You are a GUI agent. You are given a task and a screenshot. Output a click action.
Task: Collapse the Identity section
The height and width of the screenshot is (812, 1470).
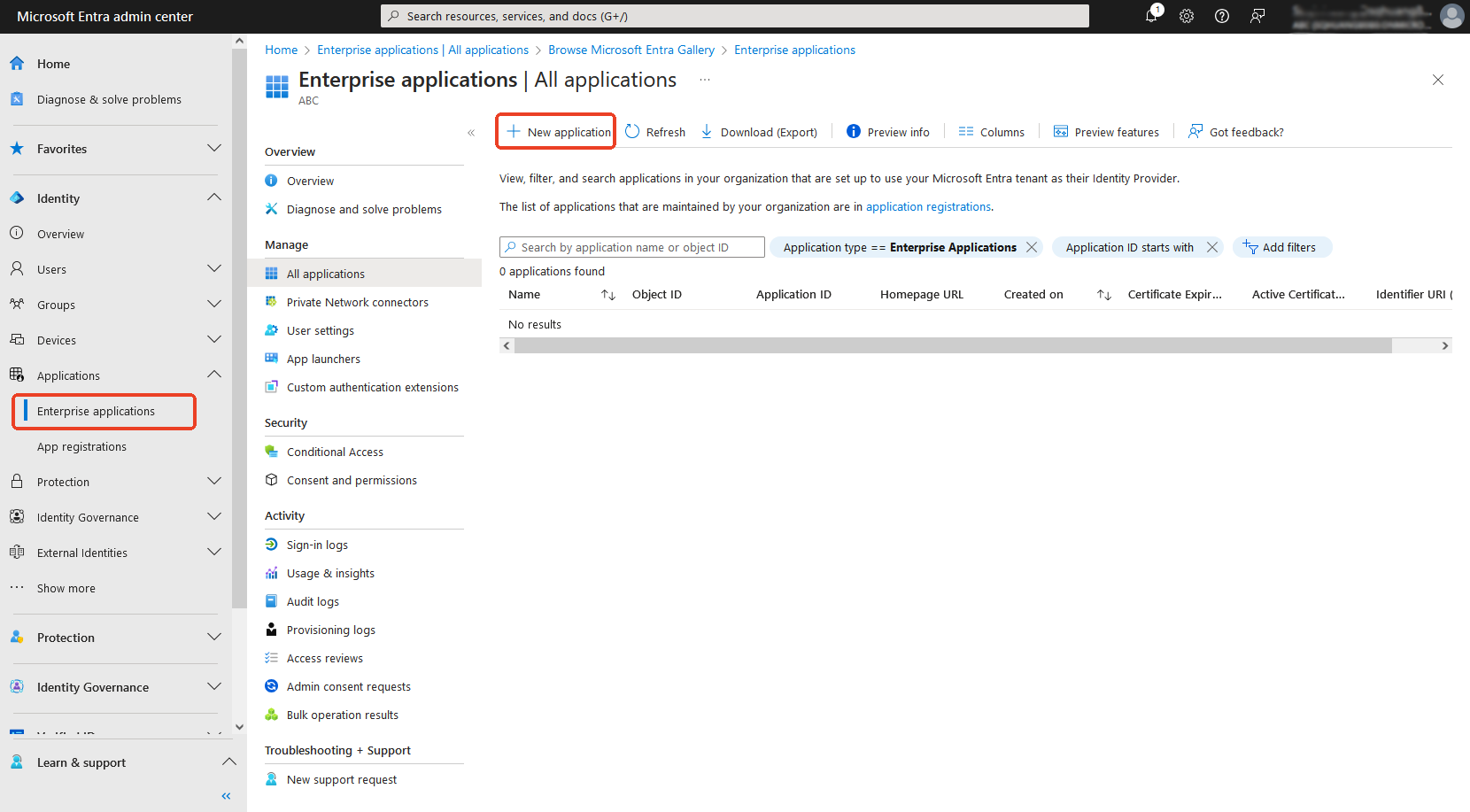coord(213,197)
